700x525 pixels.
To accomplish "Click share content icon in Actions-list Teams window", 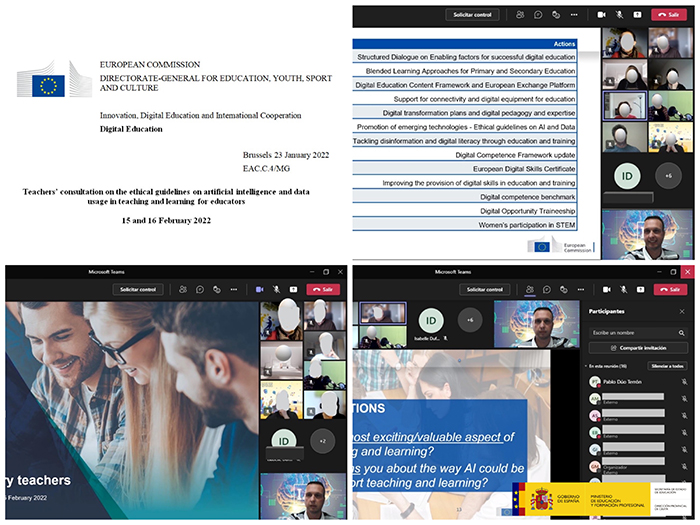I will click(x=637, y=15).
